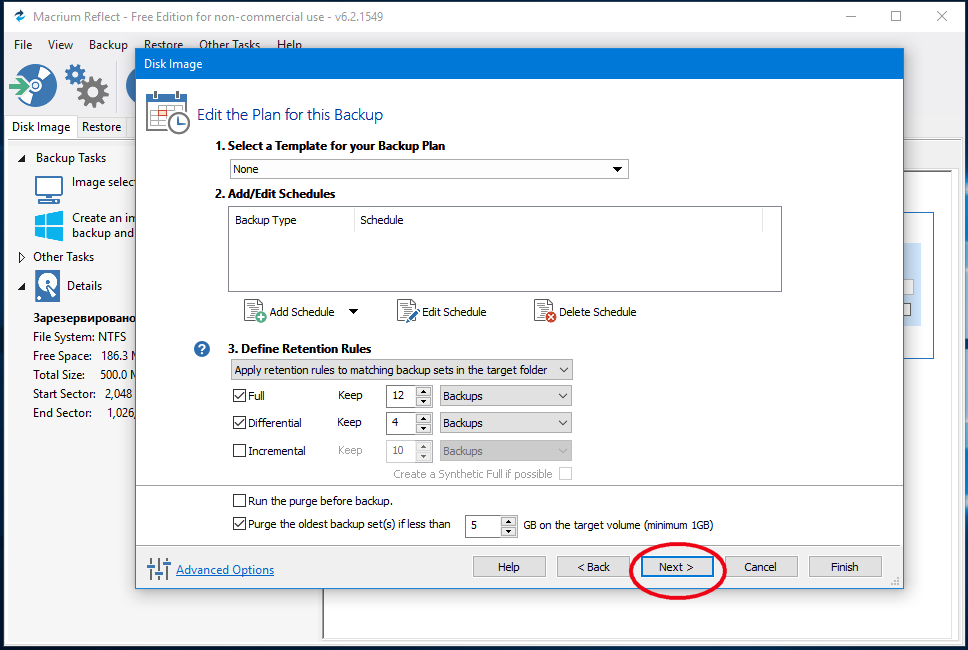Open the View menu

click(x=60, y=44)
